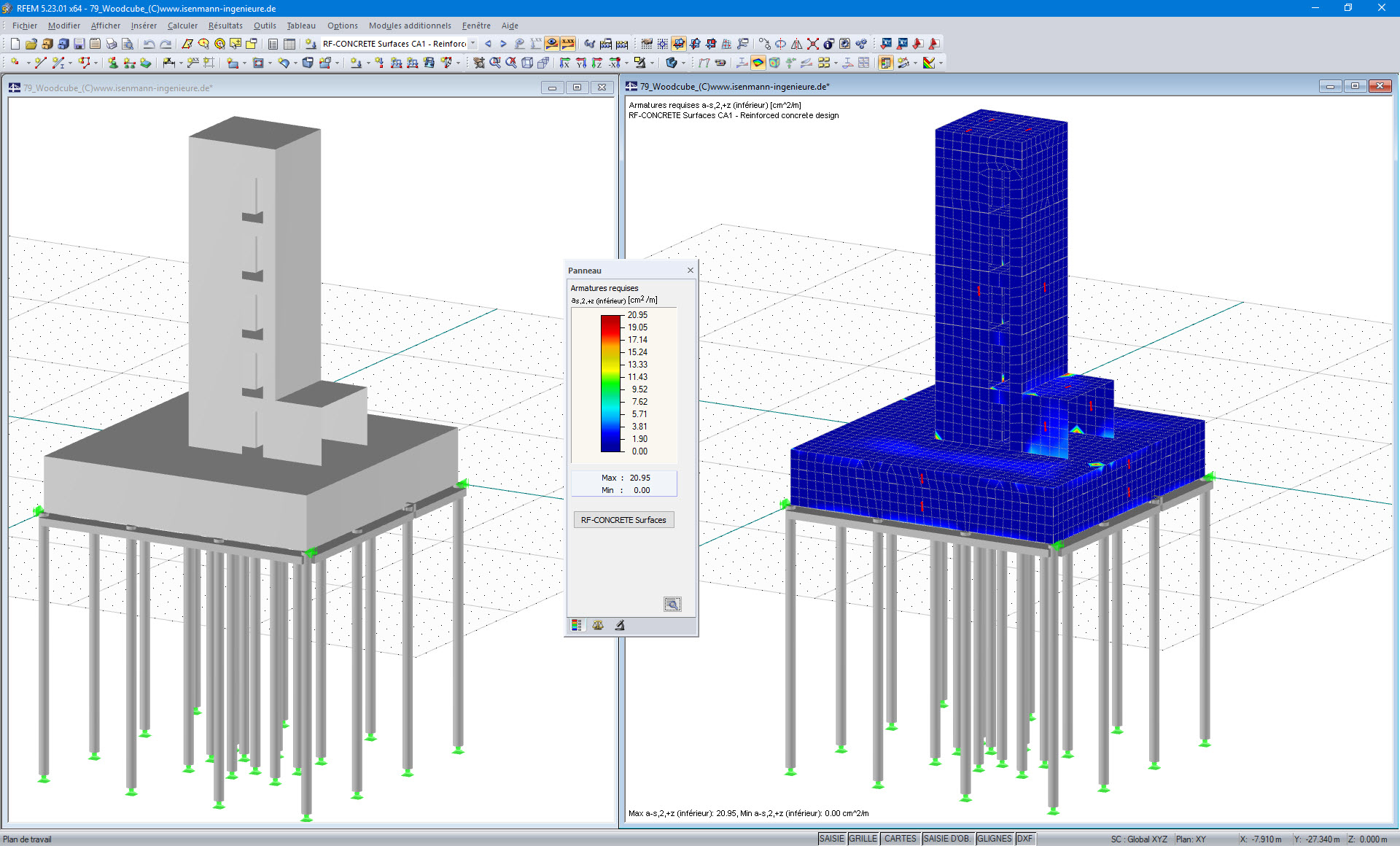
Task: Close the Panneau results panel
Action: coord(690,271)
